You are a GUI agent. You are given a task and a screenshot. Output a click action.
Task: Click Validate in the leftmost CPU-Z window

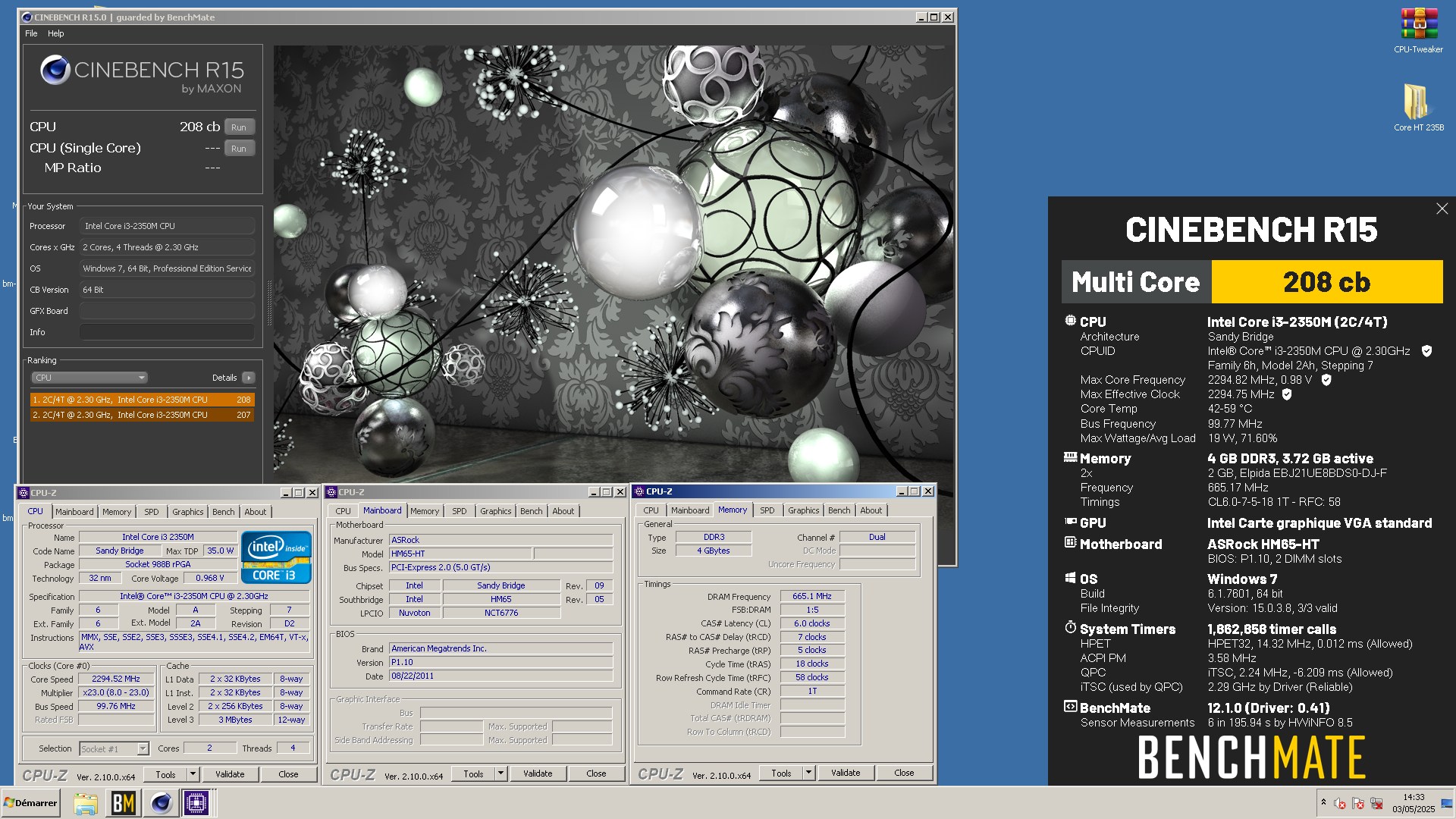click(230, 774)
